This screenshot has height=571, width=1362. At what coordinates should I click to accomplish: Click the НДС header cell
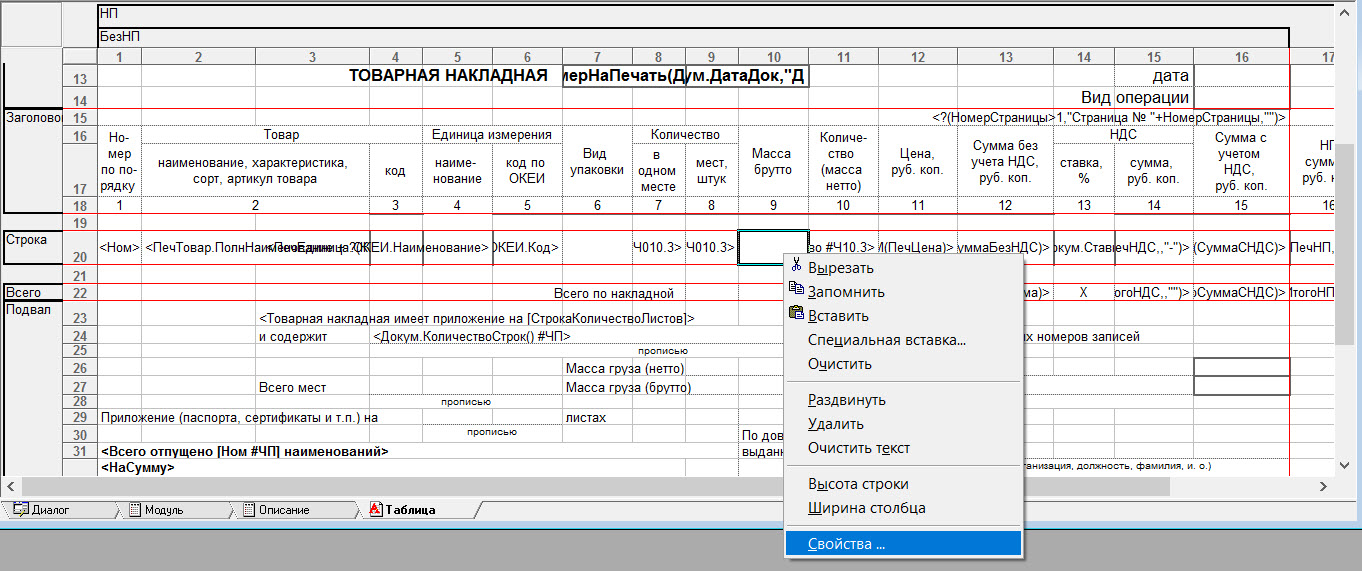(1123, 133)
